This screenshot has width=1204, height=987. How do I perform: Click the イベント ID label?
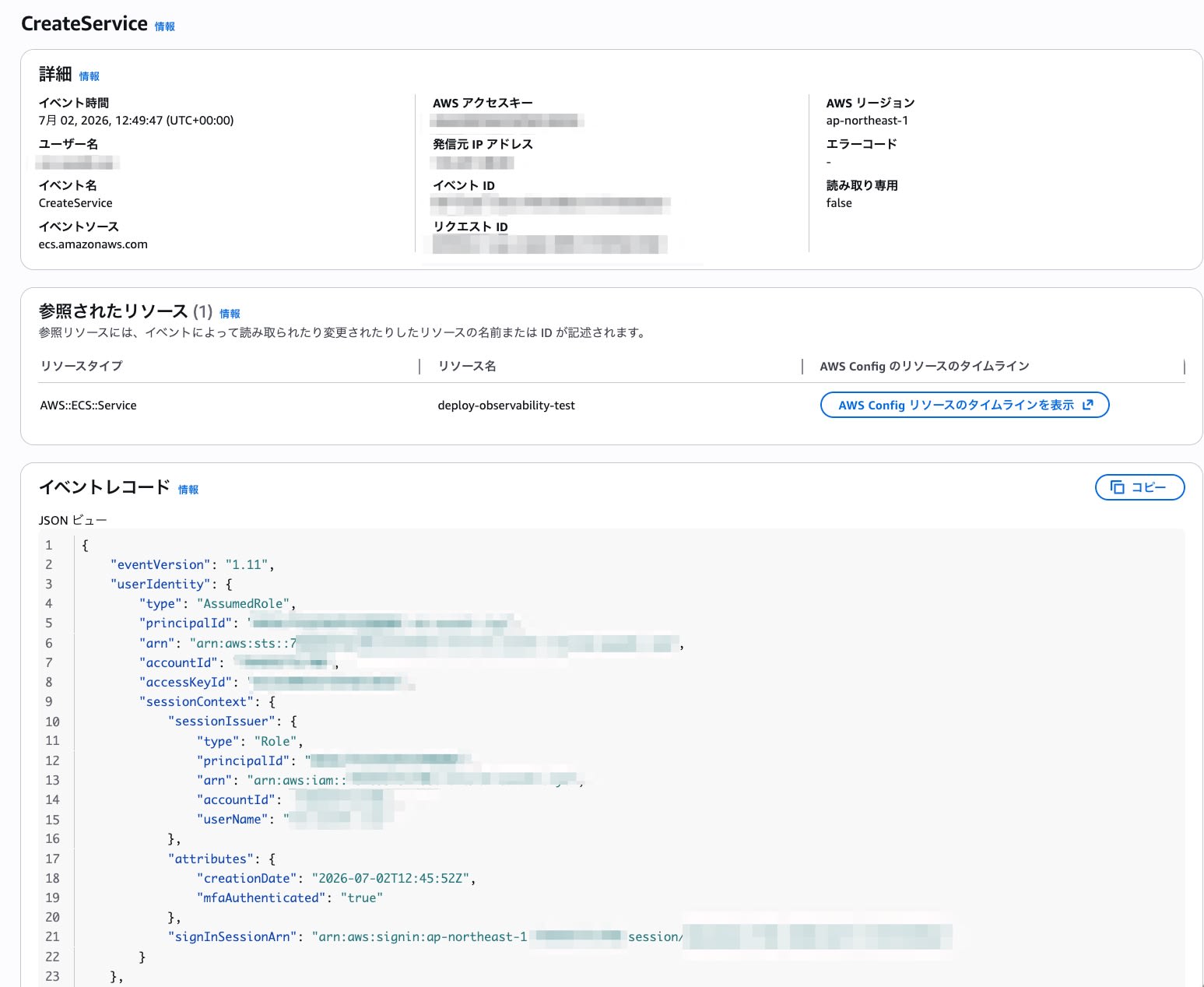point(464,186)
